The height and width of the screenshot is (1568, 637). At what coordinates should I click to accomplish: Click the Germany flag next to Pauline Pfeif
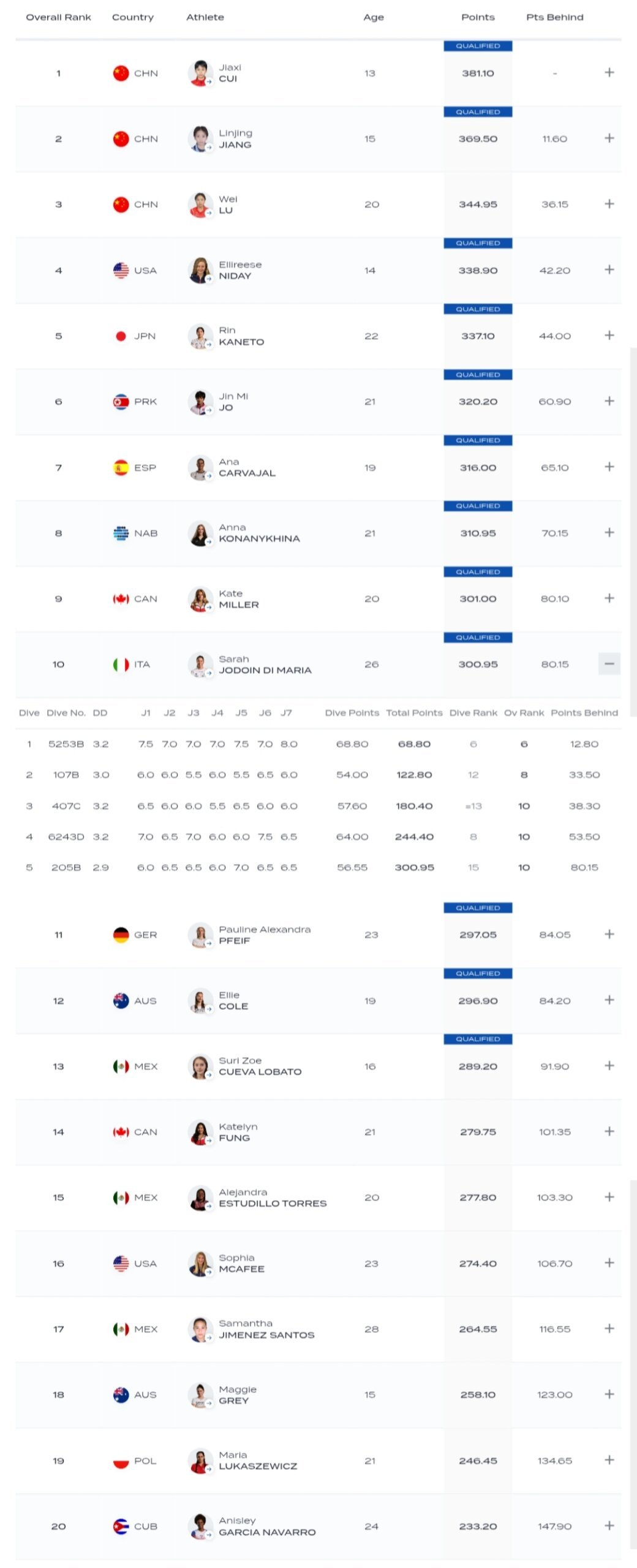(x=121, y=935)
